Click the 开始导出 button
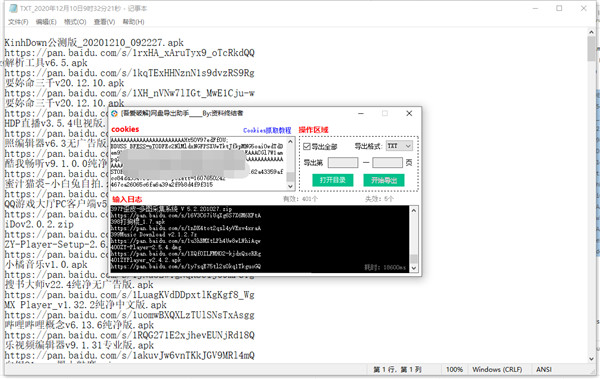Screen dimensions: 600x379 [384, 180]
